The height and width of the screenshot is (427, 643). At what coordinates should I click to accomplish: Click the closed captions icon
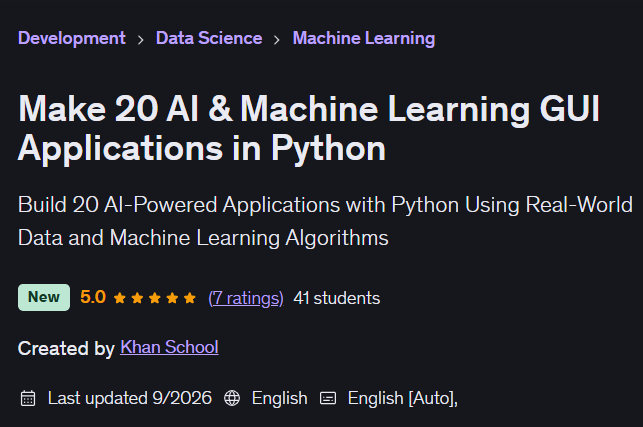[328, 398]
